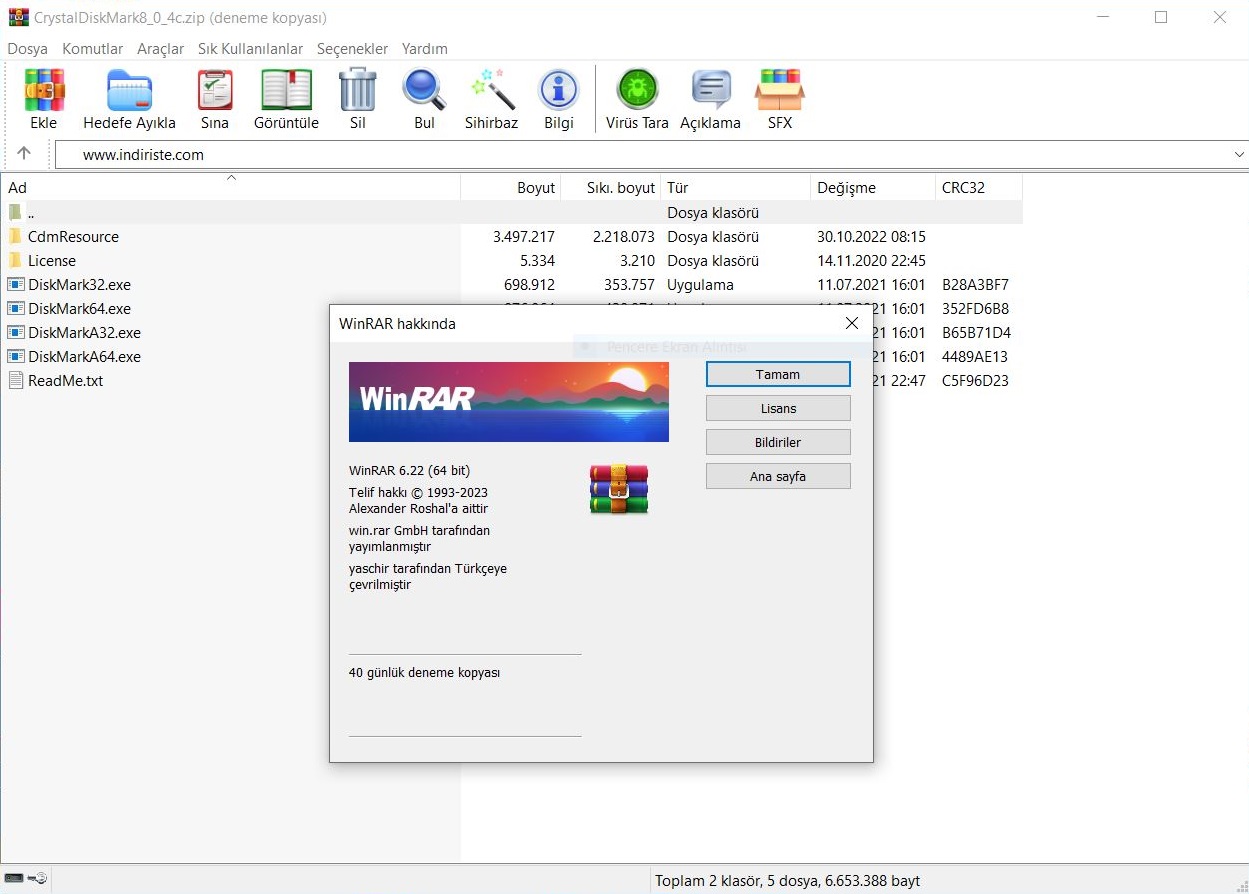Click the CdmResource folder icon

(15, 237)
